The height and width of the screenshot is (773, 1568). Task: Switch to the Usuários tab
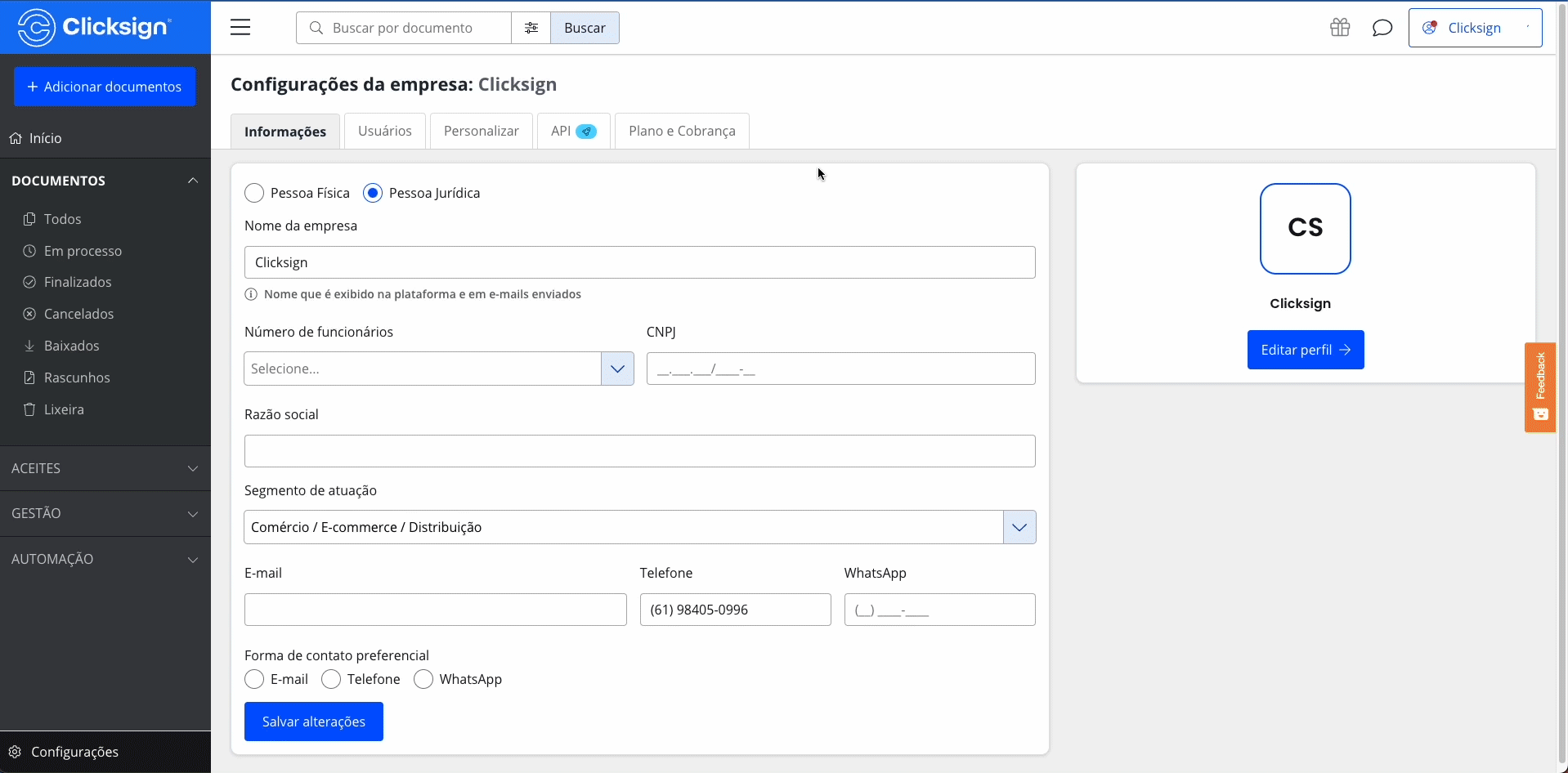(x=385, y=131)
